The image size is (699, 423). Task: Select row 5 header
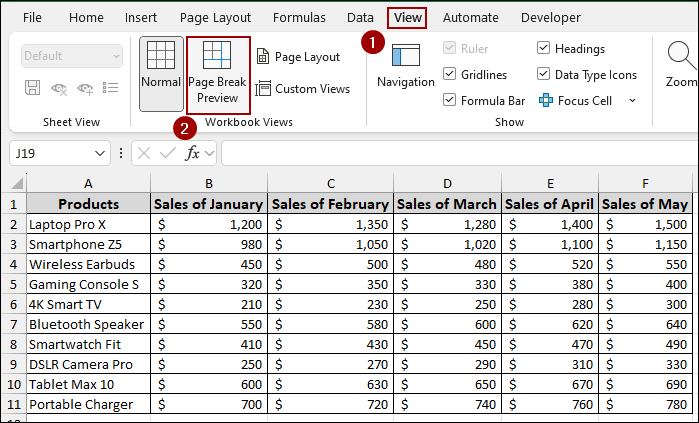(12, 284)
